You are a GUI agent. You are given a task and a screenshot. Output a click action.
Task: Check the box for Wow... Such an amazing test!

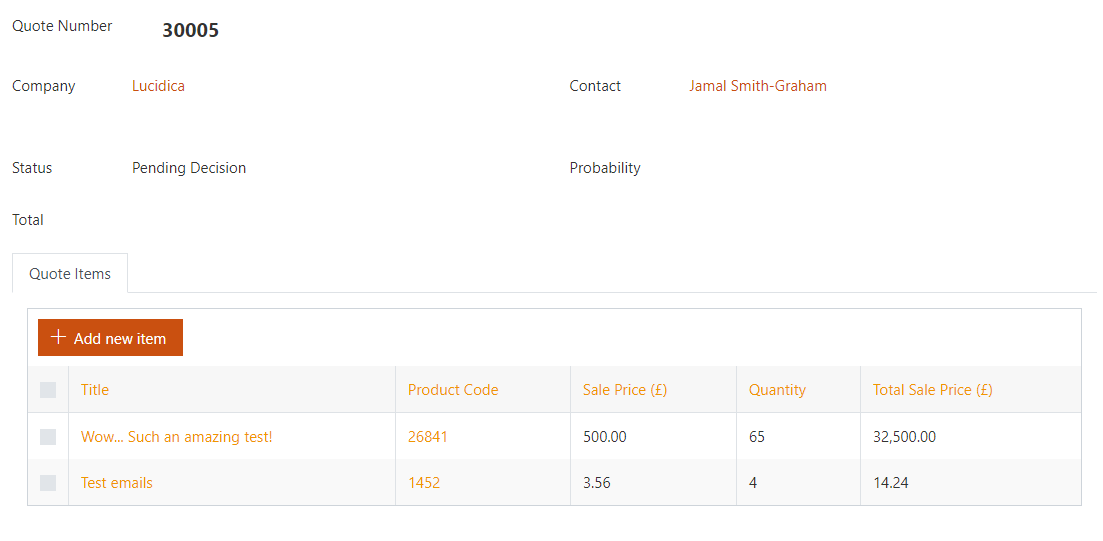pyautogui.click(x=48, y=437)
